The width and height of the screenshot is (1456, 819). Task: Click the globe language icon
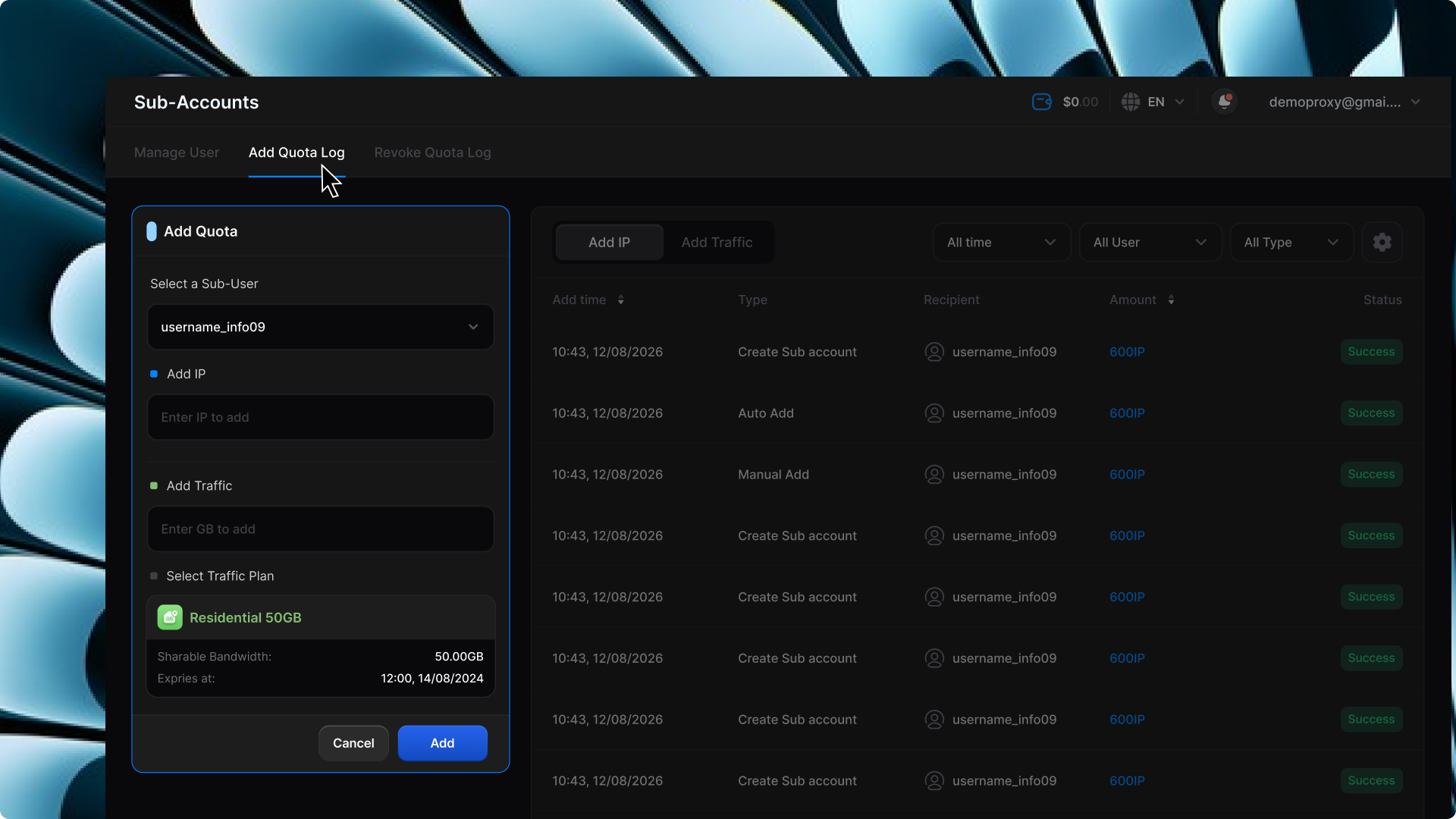tap(1131, 102)
